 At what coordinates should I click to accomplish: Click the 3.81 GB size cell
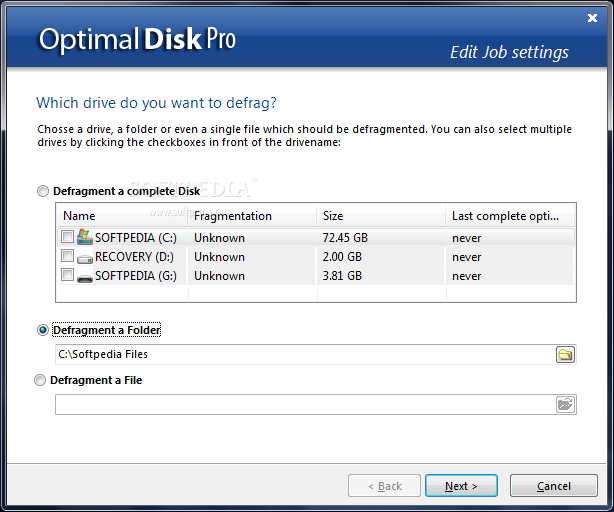[342, 276]
